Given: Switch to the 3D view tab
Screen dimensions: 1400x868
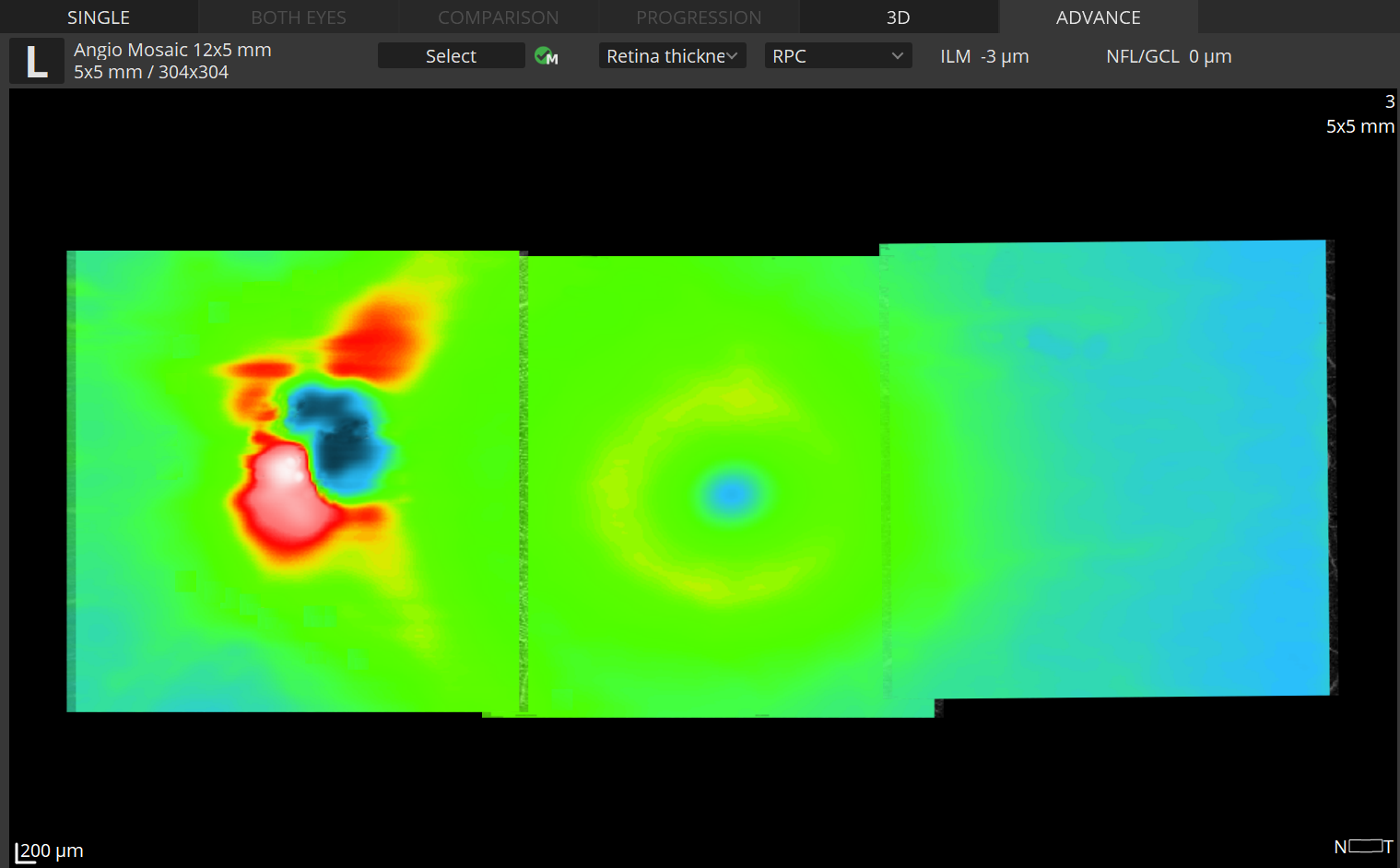Looking at the screenshot, I should 898,18.
